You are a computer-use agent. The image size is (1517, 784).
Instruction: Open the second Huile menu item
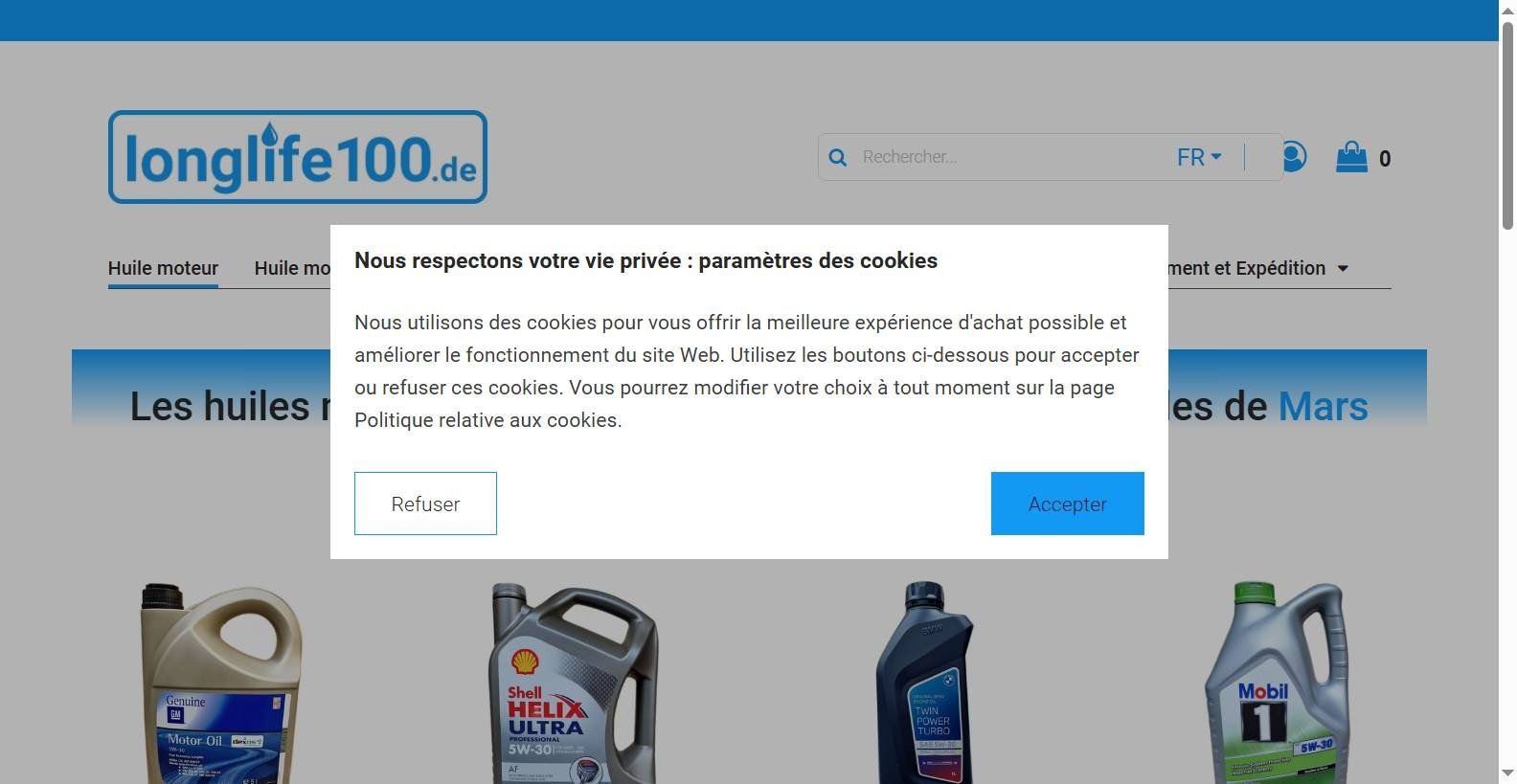[x=292, y=268]
